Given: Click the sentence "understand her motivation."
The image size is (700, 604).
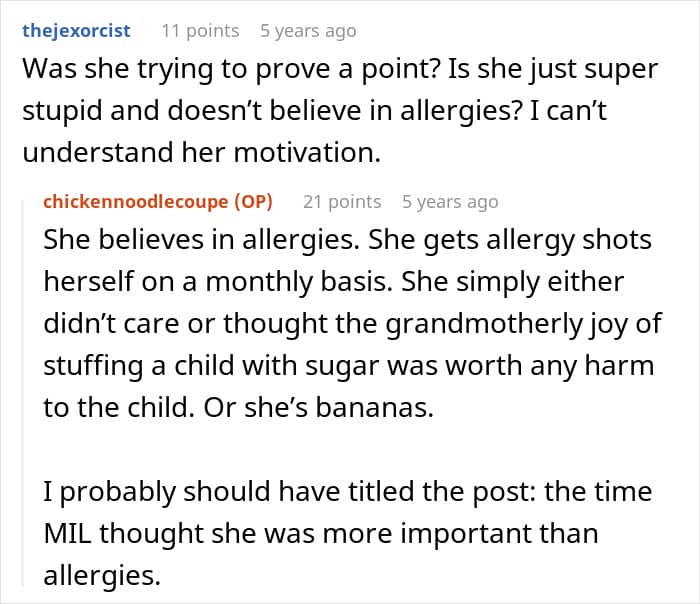Looking at the screenshot, I should click(x=201, y=153).
